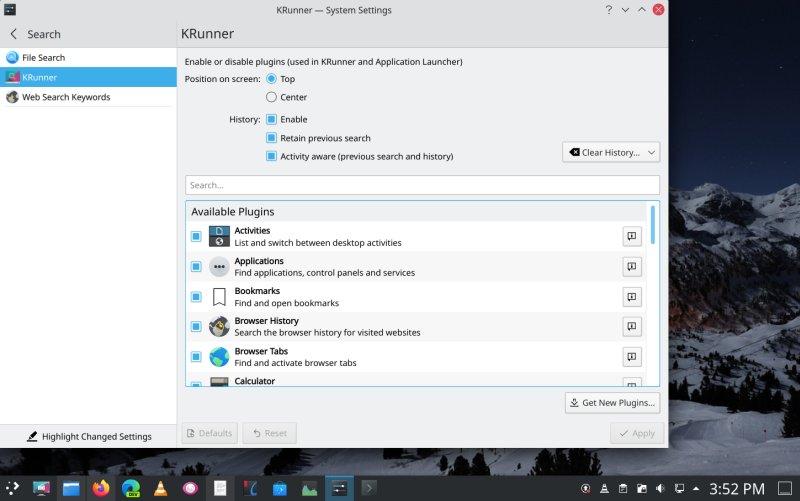Screen dimensions: 800x501
Task: Click the Browser Tabs globe icon
Action: pos(219,357)
